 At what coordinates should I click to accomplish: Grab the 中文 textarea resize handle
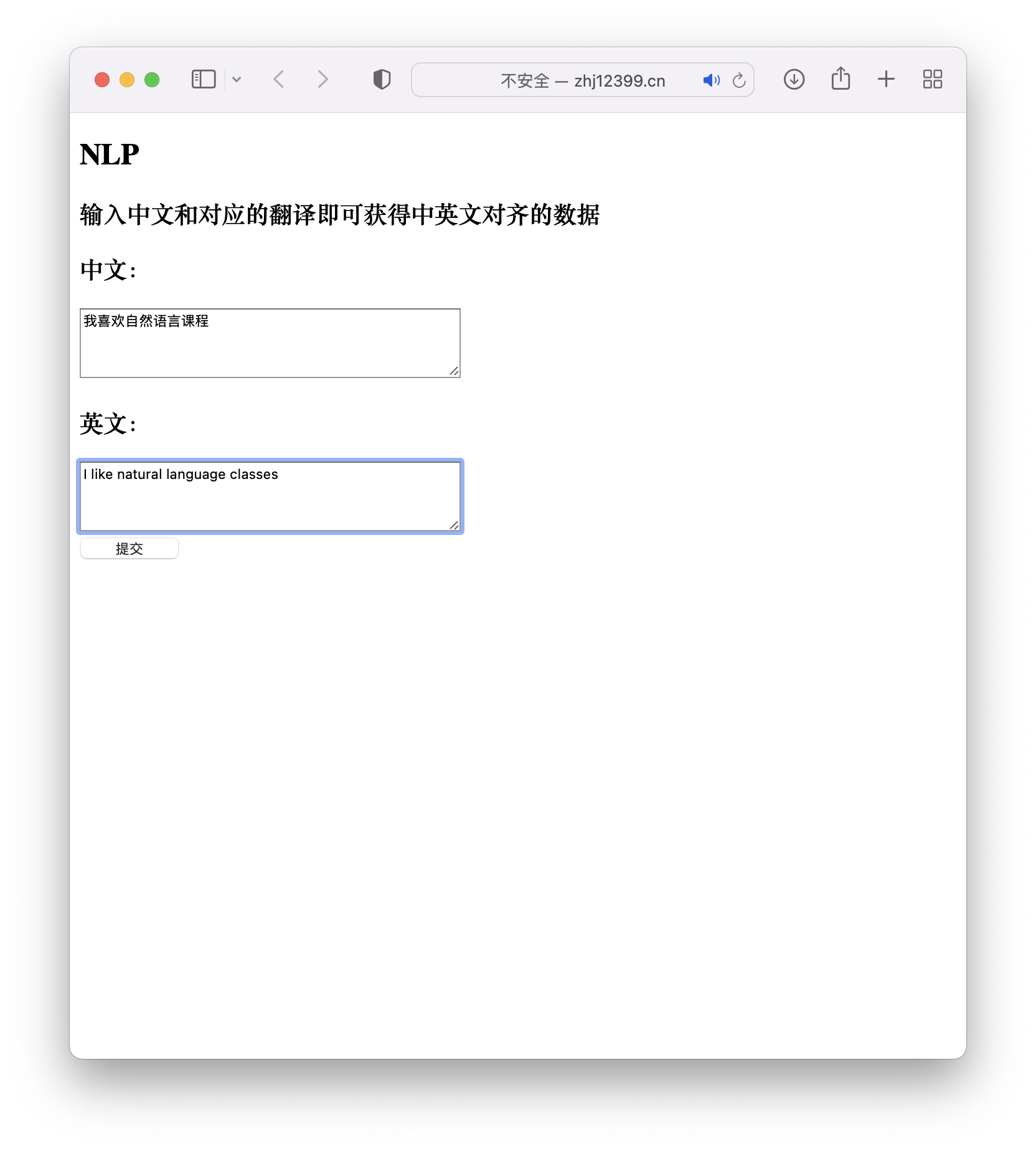[x=454, y=371]
